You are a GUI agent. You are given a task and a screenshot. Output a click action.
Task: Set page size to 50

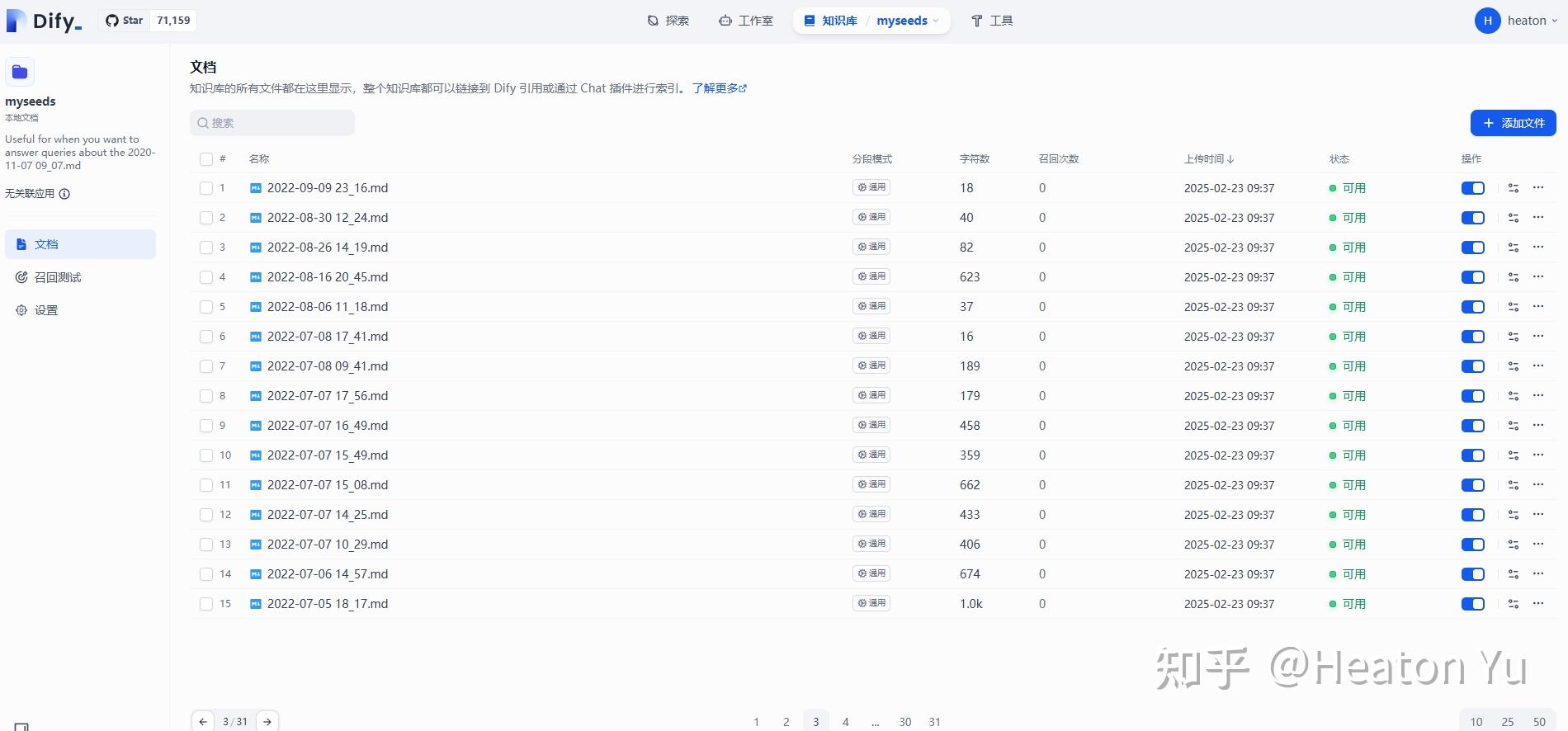tap(1539, 722)
